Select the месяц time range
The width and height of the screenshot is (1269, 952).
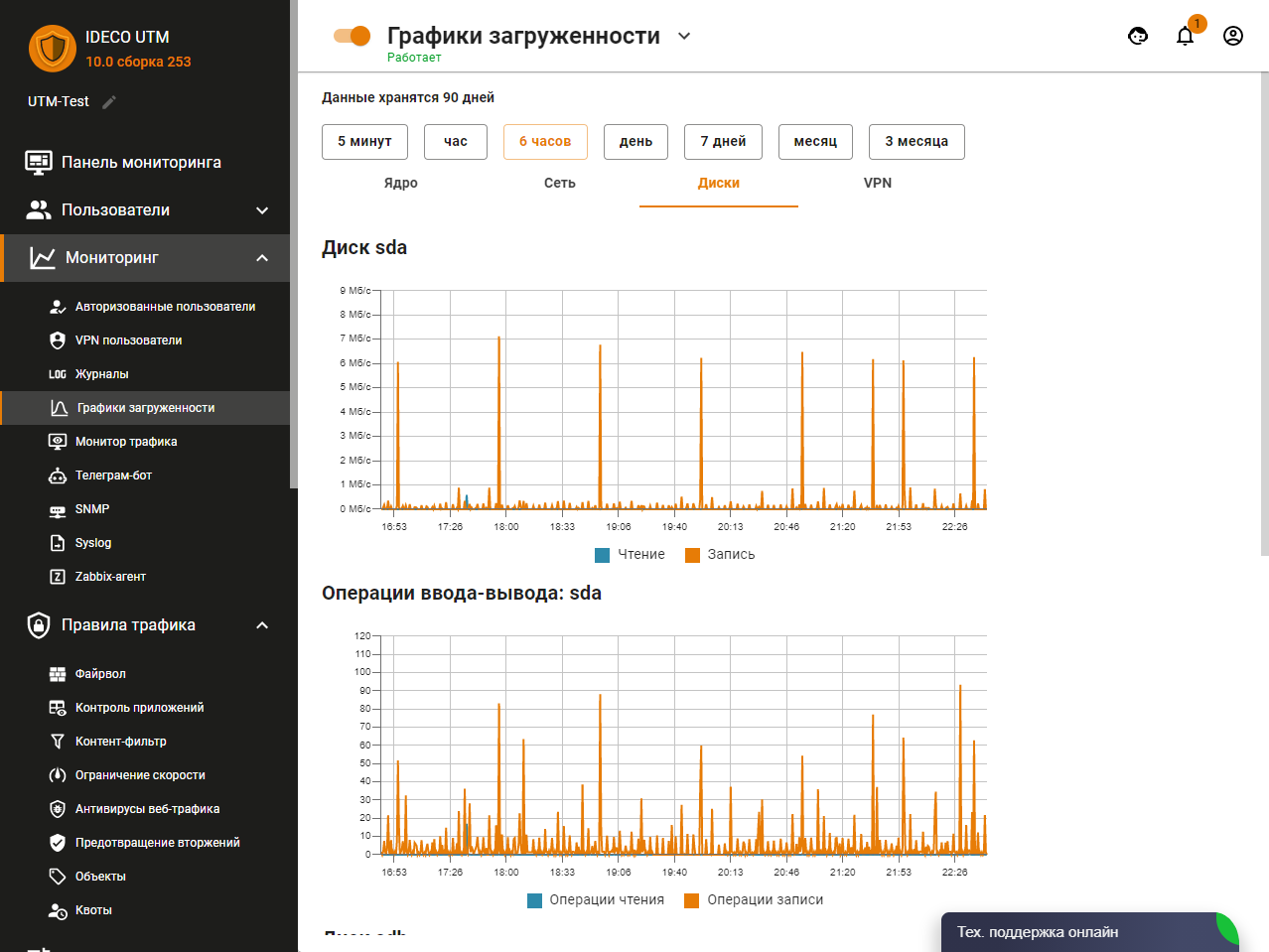[x=815, y=142]
